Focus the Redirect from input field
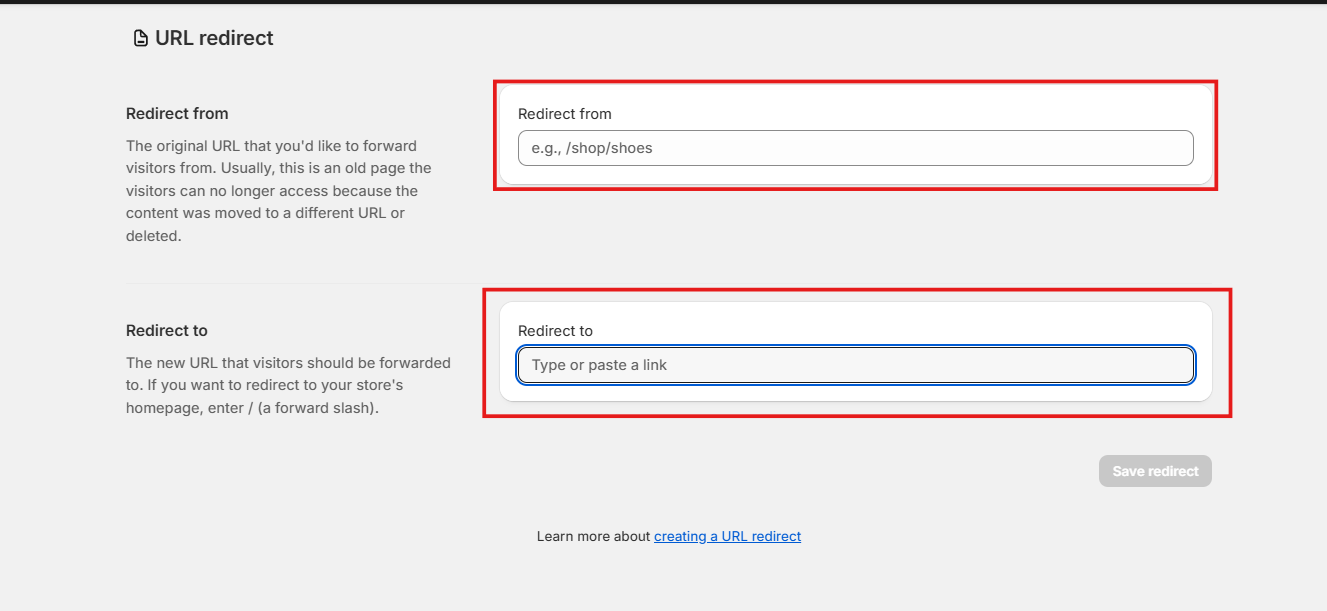This screenshot has height=611, width=1327. click(x=855, y=148)
